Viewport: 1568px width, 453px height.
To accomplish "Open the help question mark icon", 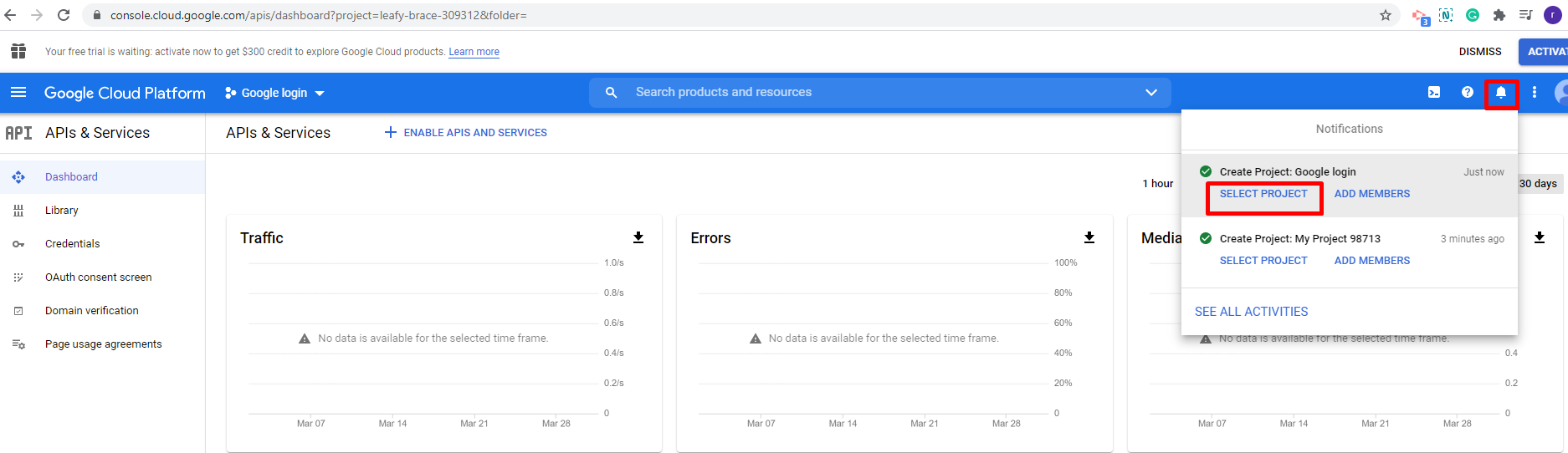I will tap(1468, 93).
